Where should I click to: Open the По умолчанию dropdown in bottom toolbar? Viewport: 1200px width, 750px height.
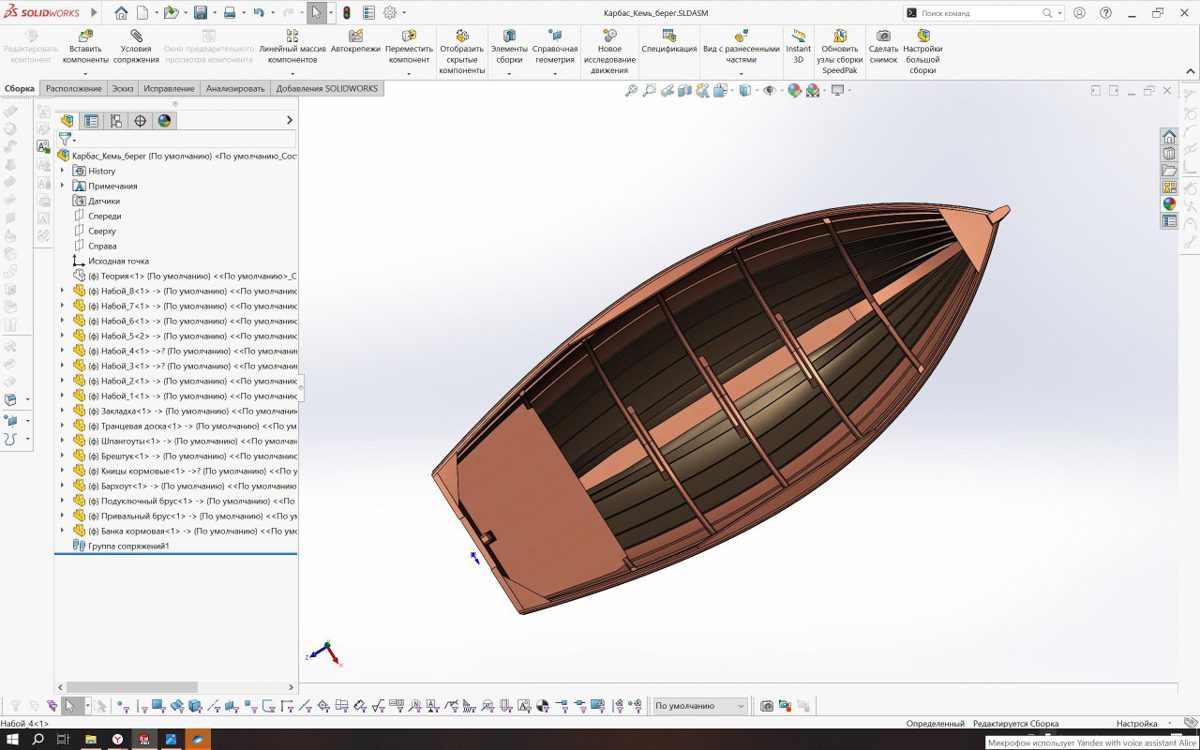(699, 706)
